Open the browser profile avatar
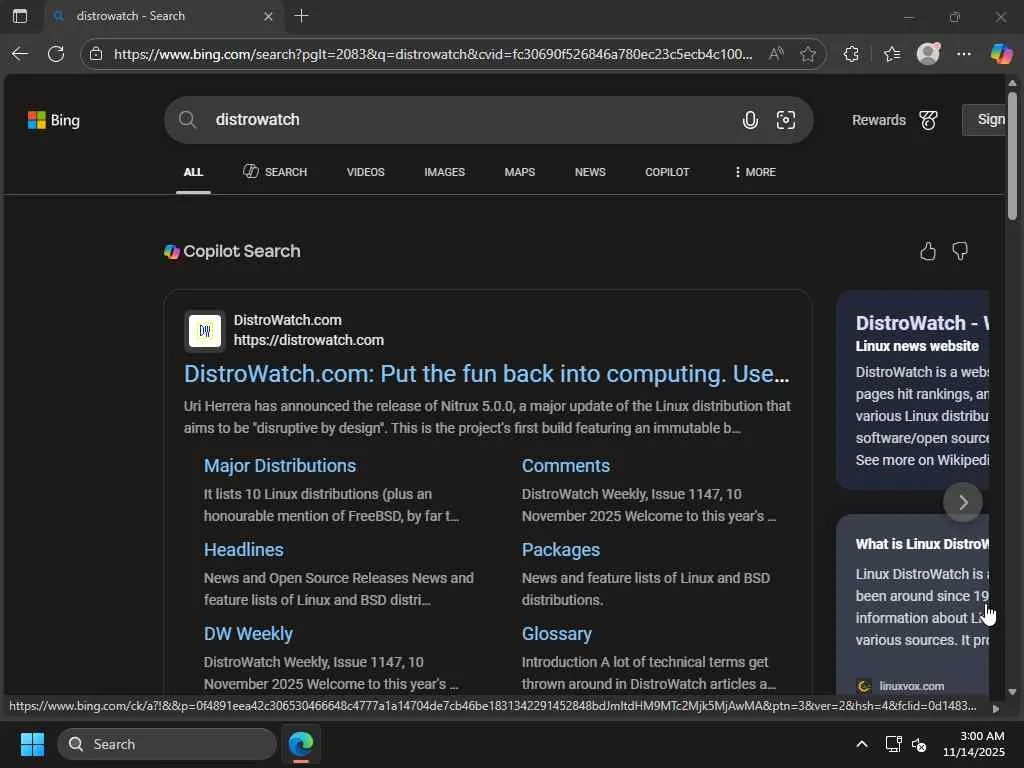 click(928, 54)
